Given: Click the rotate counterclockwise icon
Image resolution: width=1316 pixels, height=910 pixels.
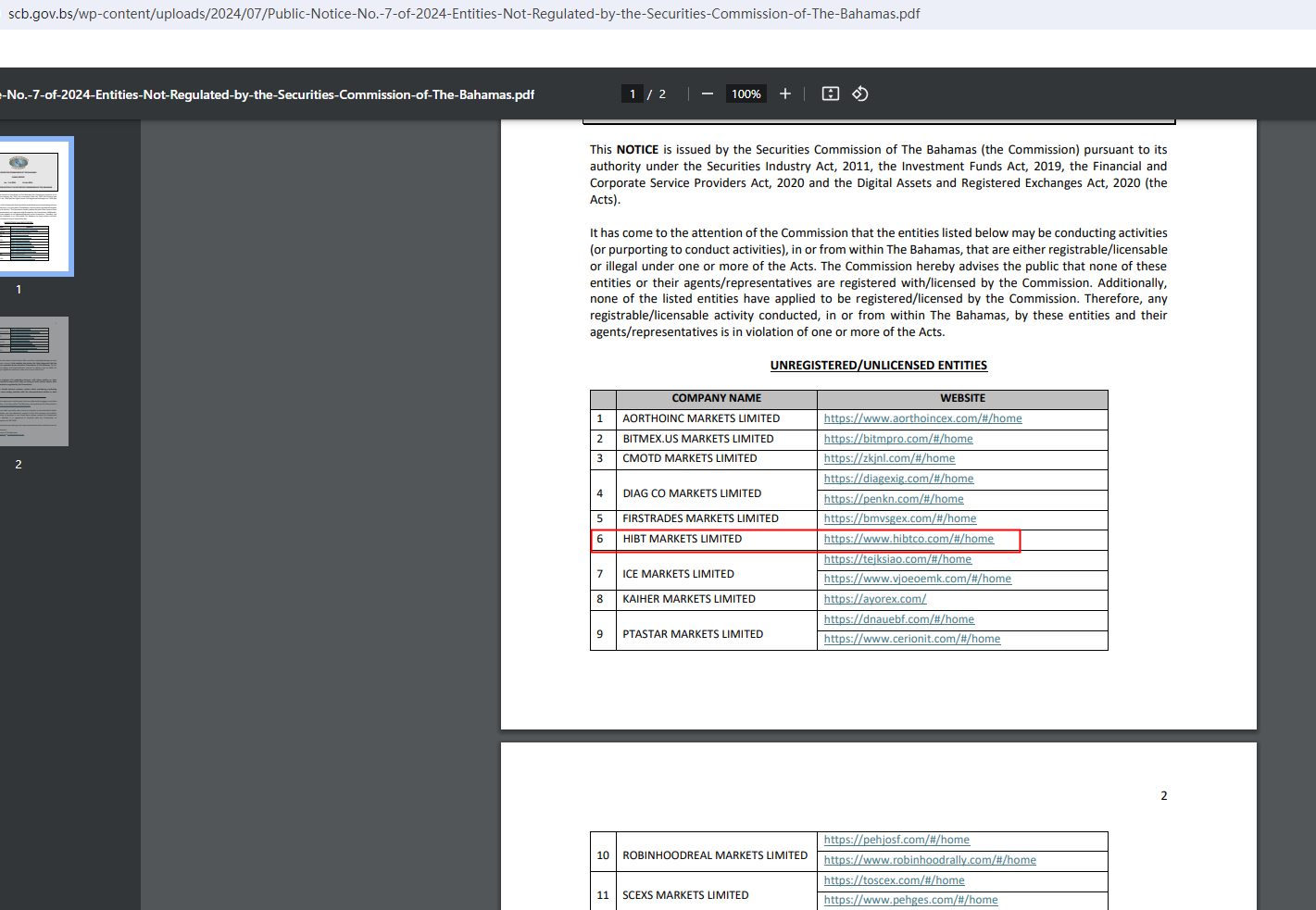Looking at the screenshot, I should (860, 93).
